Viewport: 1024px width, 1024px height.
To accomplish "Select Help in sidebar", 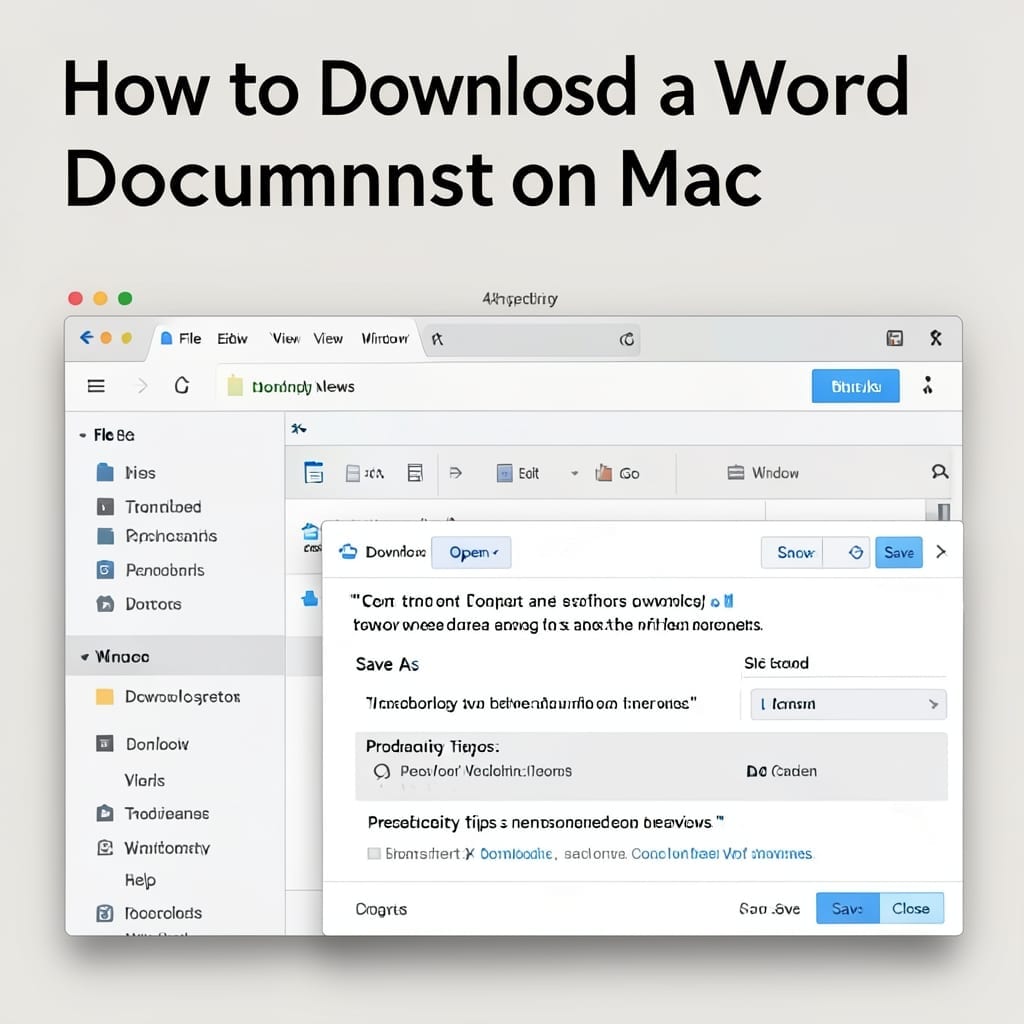I will click(x=140, y=880).
